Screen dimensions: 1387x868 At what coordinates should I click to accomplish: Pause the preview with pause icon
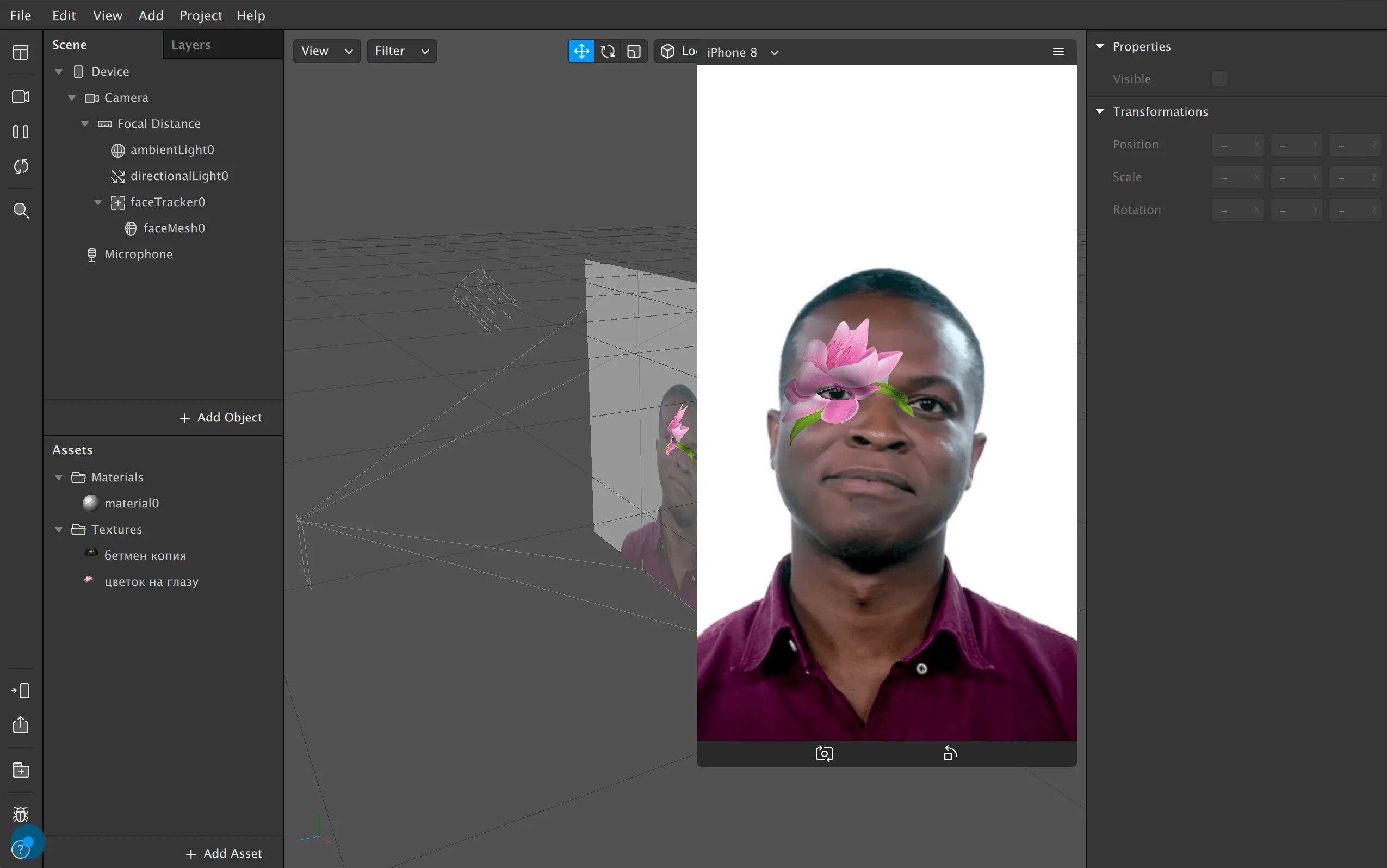pos(21,132)
